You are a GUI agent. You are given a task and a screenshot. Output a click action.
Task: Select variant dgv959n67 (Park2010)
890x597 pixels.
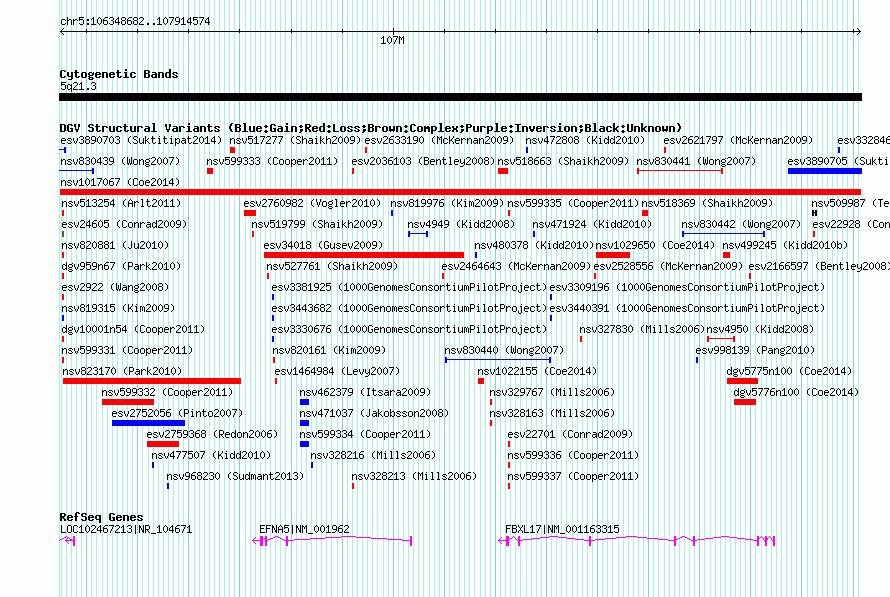click(x=121, y=266)
